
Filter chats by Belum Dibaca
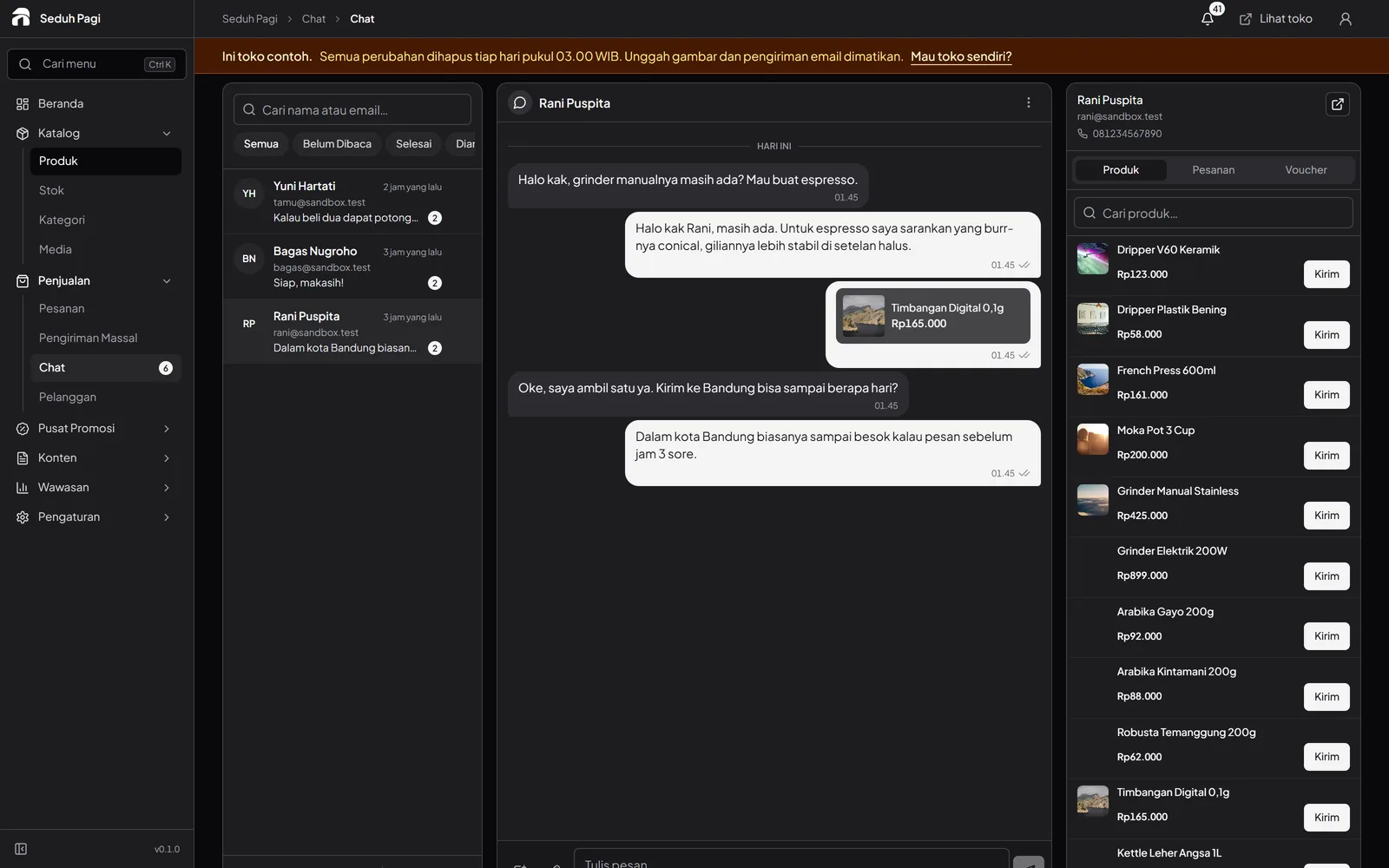click(337, 144)
